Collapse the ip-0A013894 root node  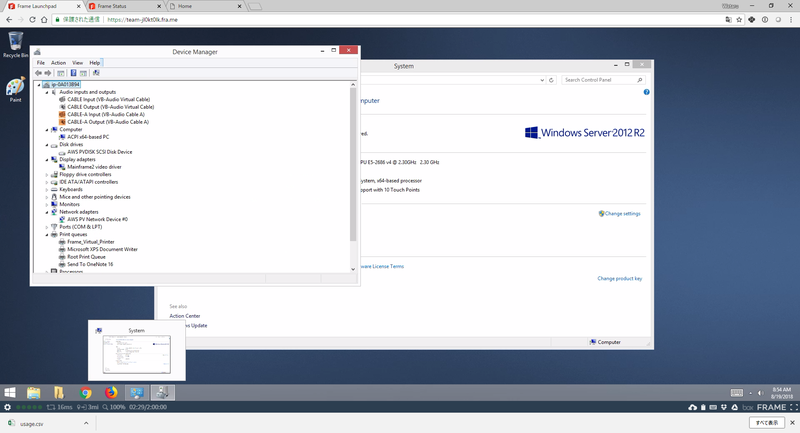coord(39,85)
